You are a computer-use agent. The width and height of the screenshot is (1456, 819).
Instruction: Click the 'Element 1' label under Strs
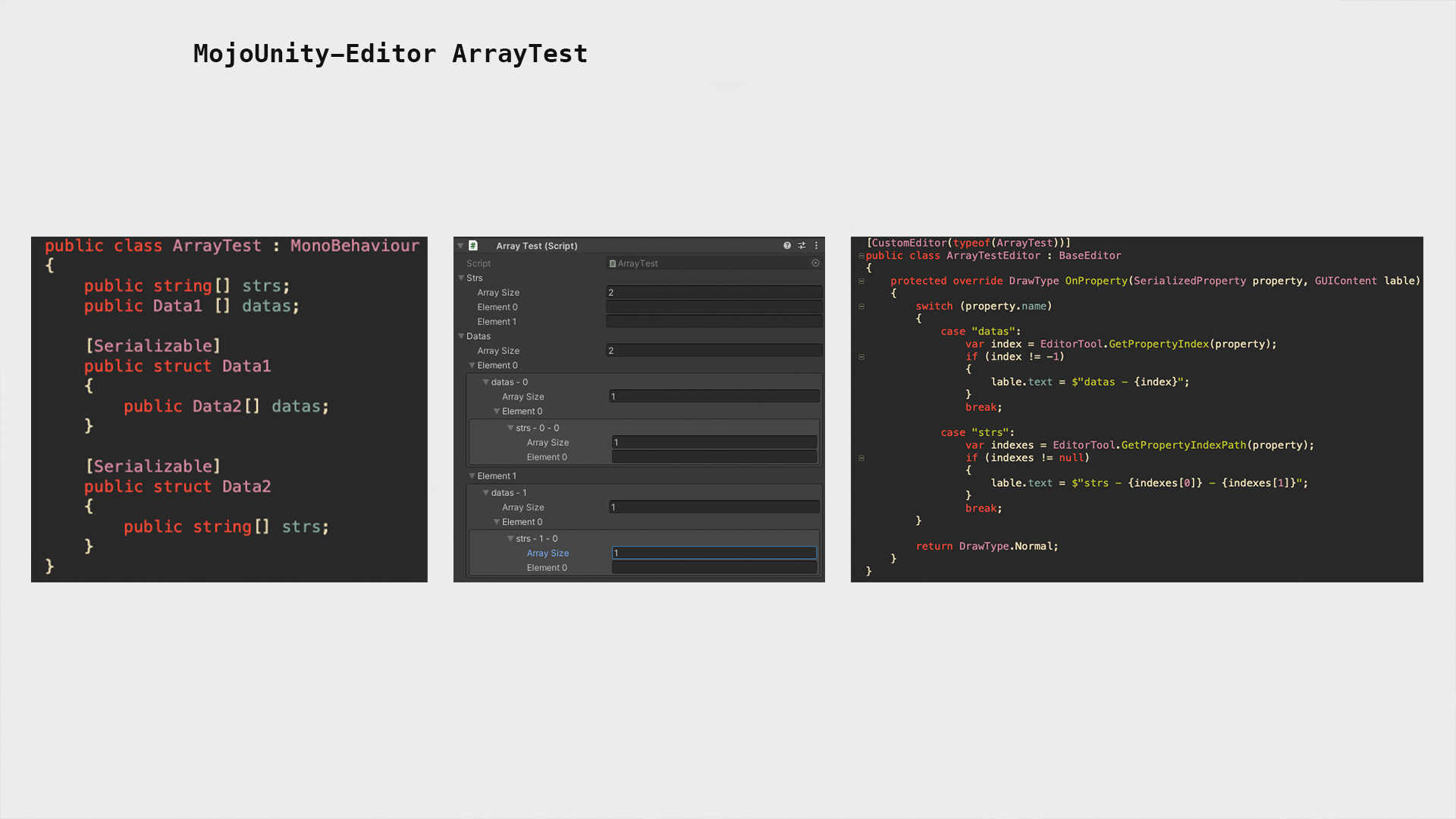(x=497, y=322)
